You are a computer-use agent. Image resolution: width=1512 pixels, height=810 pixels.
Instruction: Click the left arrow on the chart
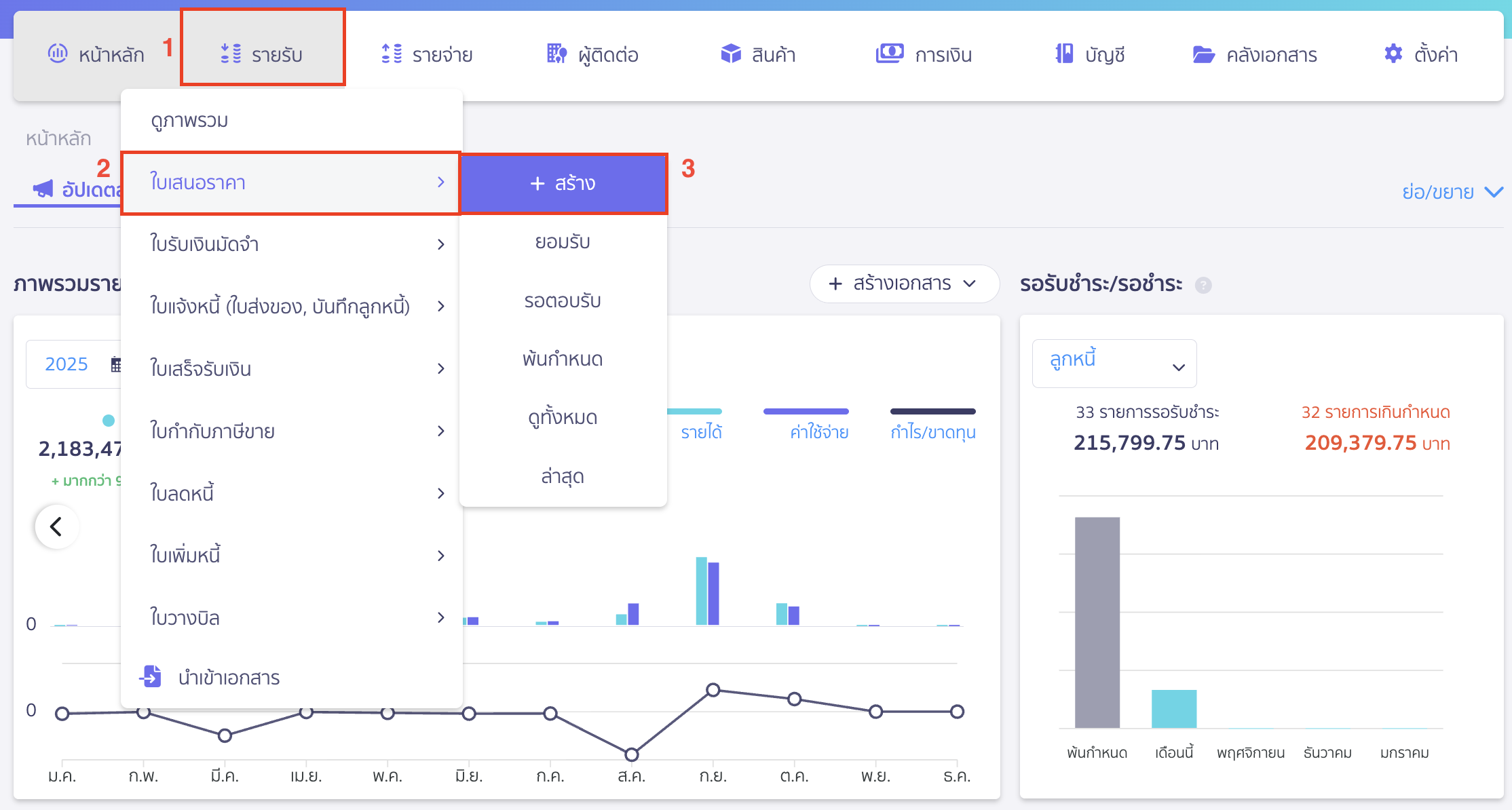pyautogui.click(x=57, y=526)
